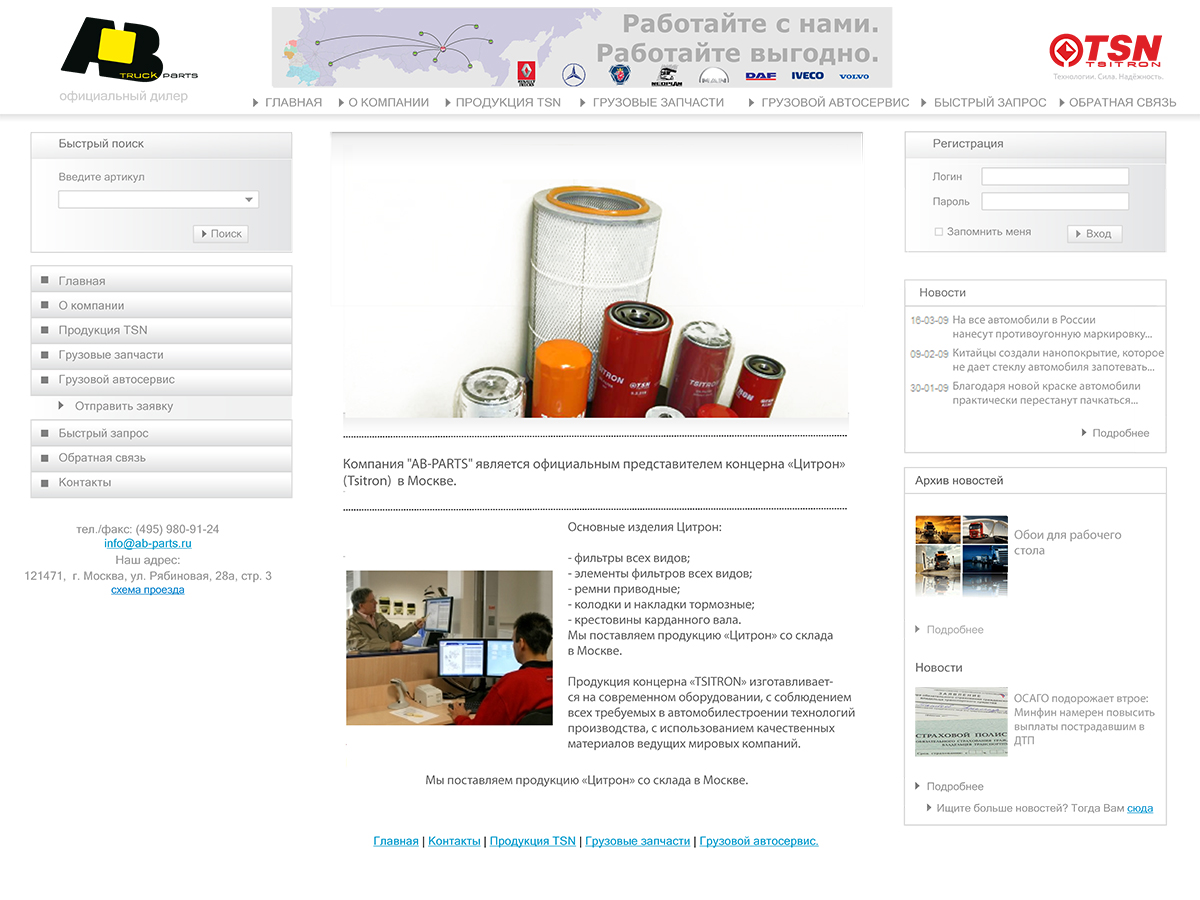The image size is (1200, 900).
Task: Toggle the Запомнить меня checkbox
Action: (938, 232)
